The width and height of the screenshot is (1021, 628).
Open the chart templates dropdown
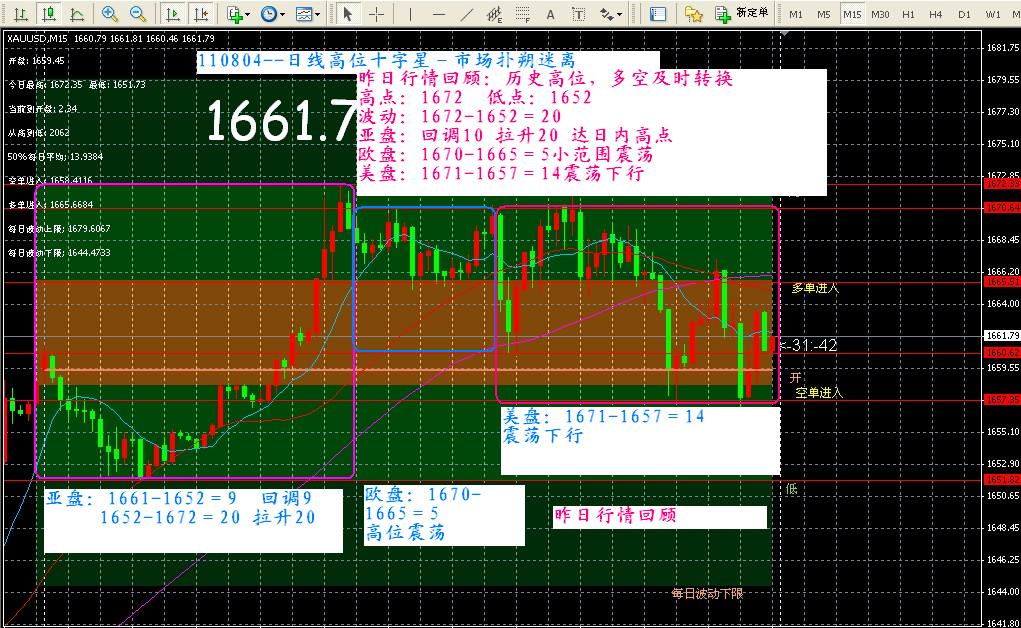coord(307,14)
